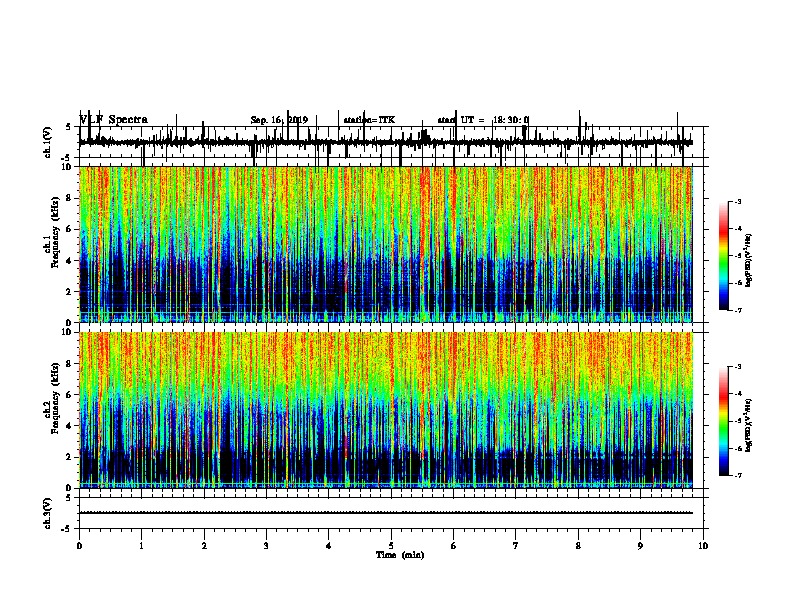Click the ch.1 spectrogram colorbar
Viewport: 792px width, 612px height.
pos(723,256)
